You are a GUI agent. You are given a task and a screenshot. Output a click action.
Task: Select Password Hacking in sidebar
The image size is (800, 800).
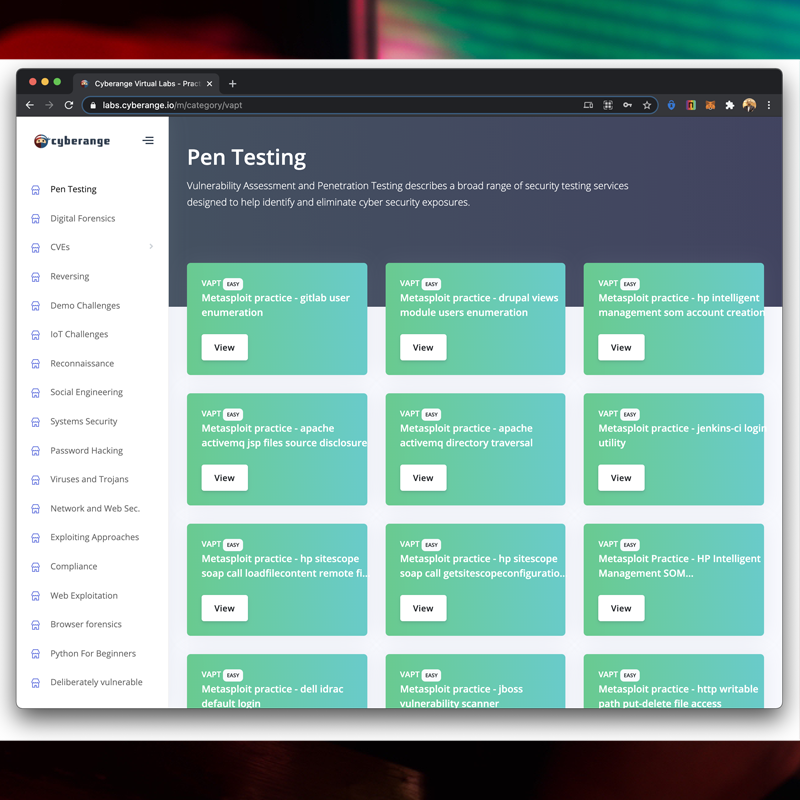point(86,450)
